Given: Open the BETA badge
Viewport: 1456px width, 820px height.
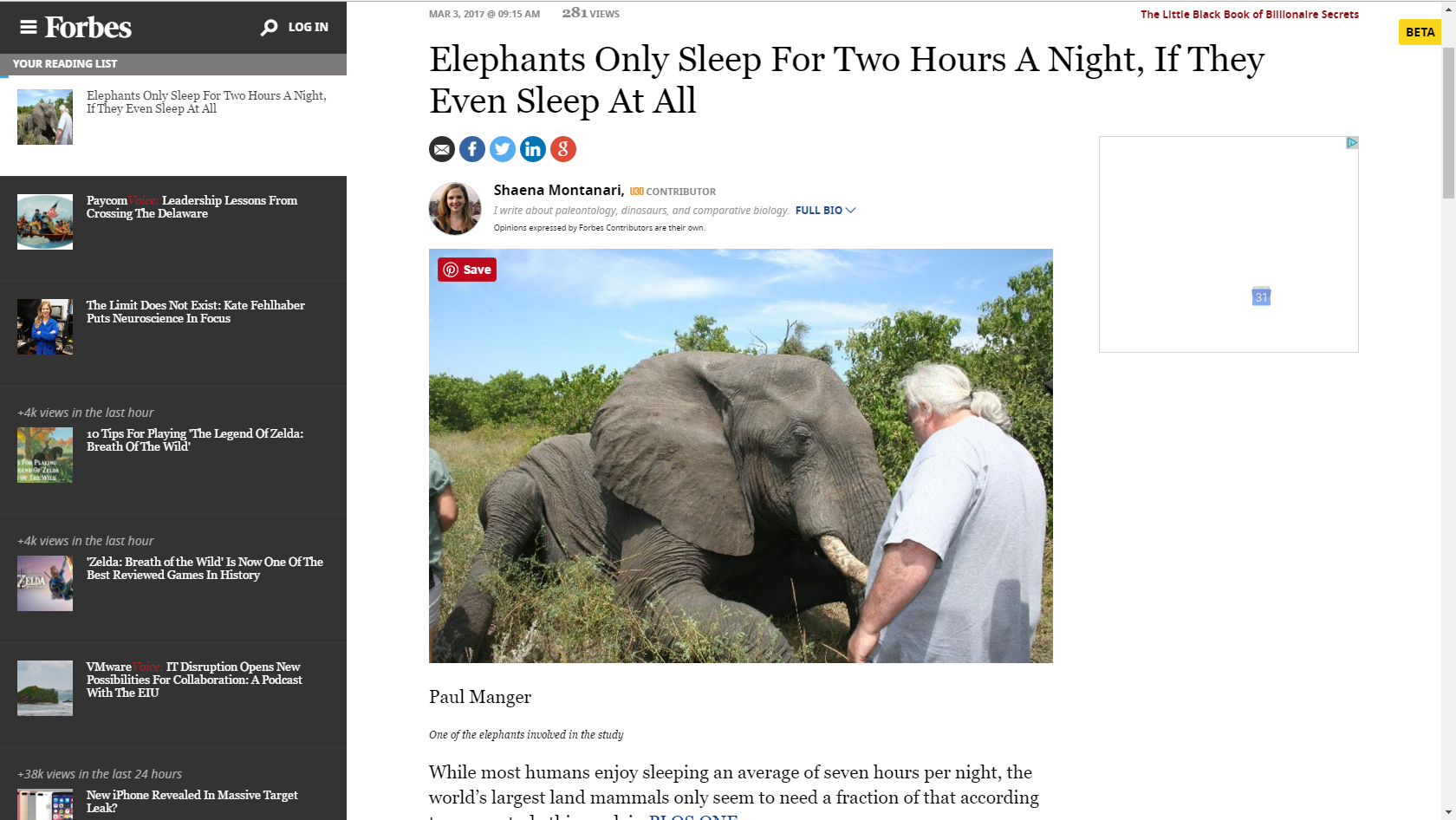Looking at the screenshot, I should click(x=1420, y=32).
